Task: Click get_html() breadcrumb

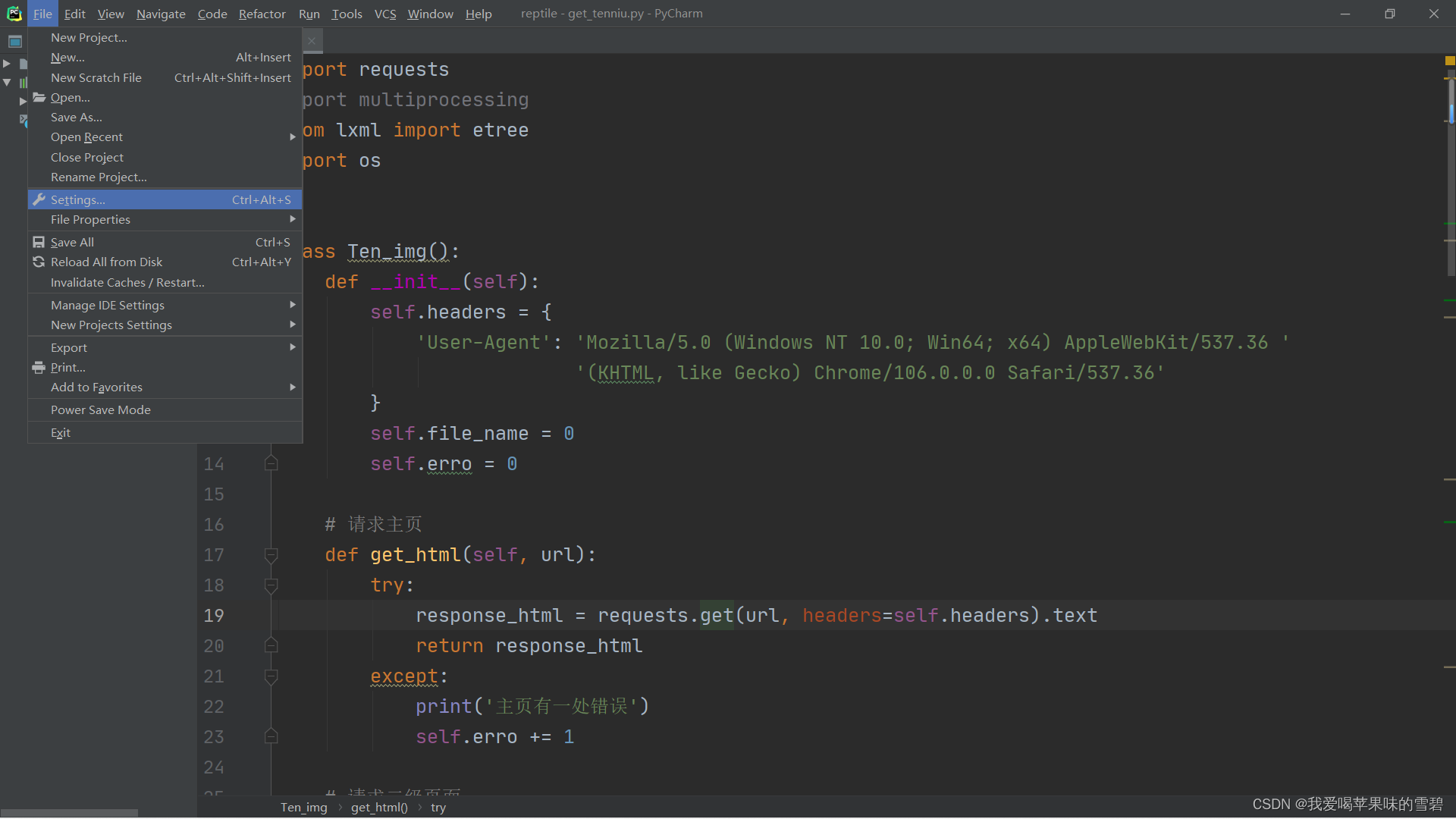Action: 379,807
